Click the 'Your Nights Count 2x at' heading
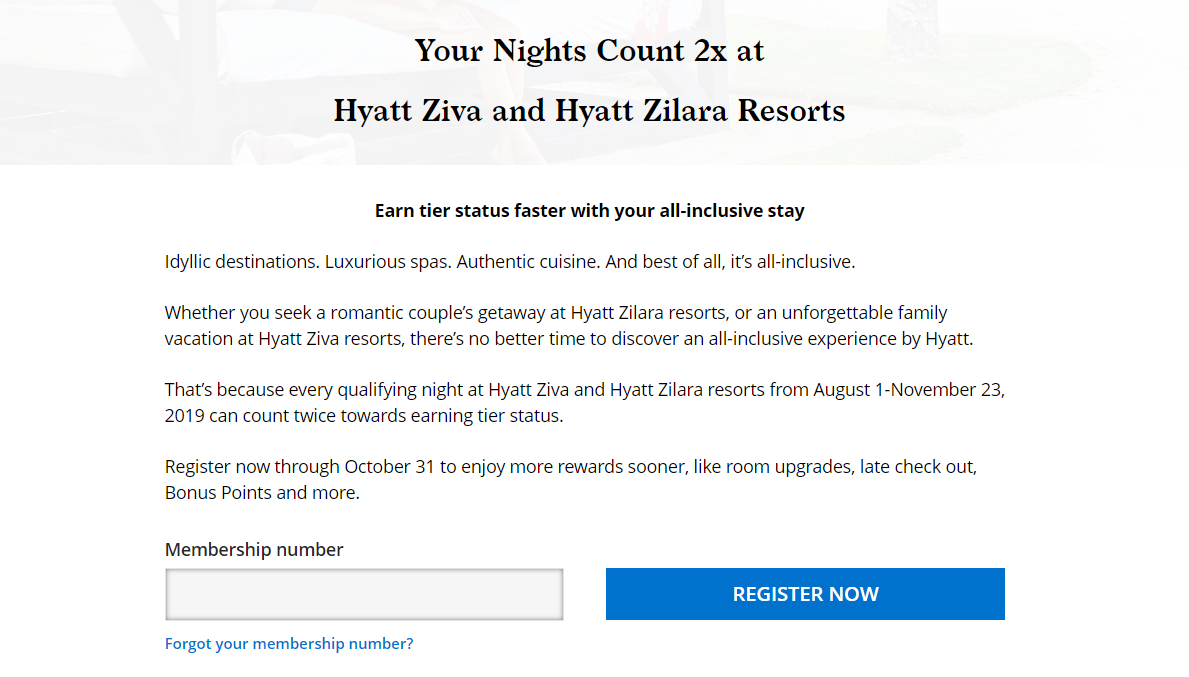 click(589, 50)
